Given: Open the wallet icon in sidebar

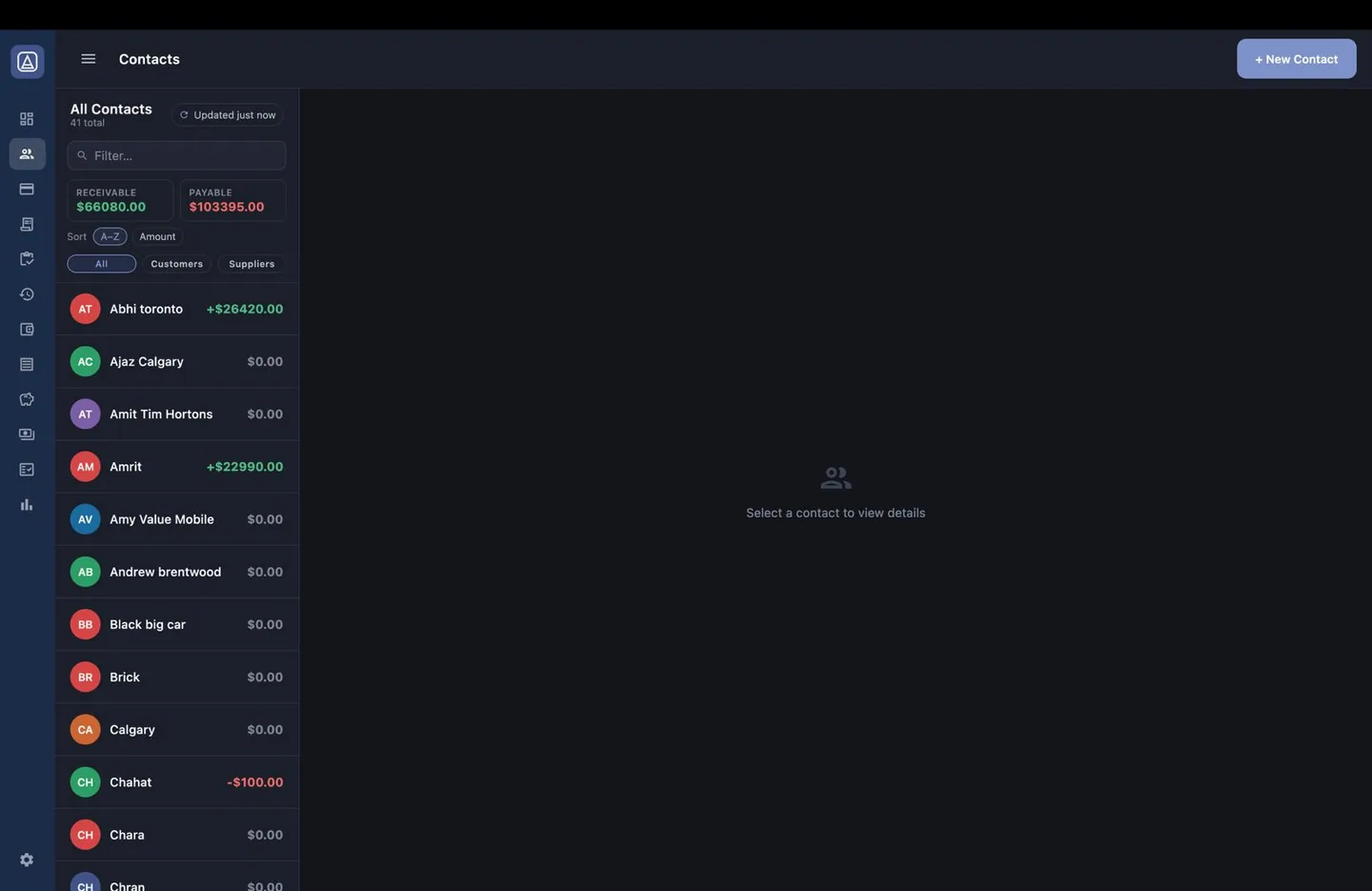Looking at the screenshot, I should click(27, 329).
